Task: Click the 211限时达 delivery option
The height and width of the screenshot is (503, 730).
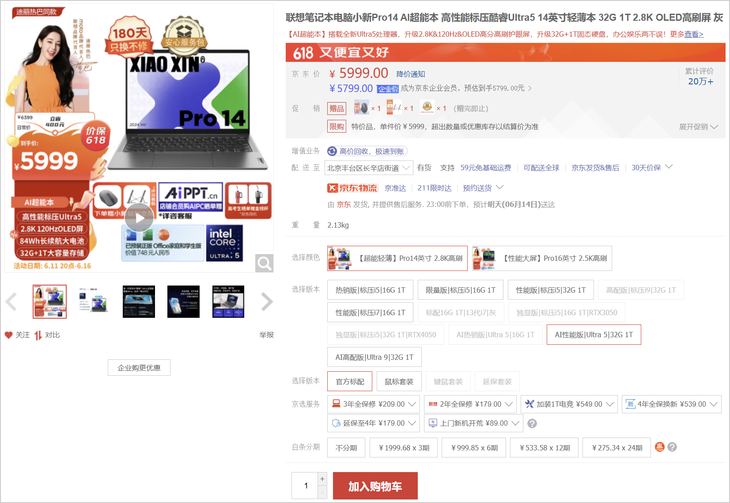Action: click(434, 188)
